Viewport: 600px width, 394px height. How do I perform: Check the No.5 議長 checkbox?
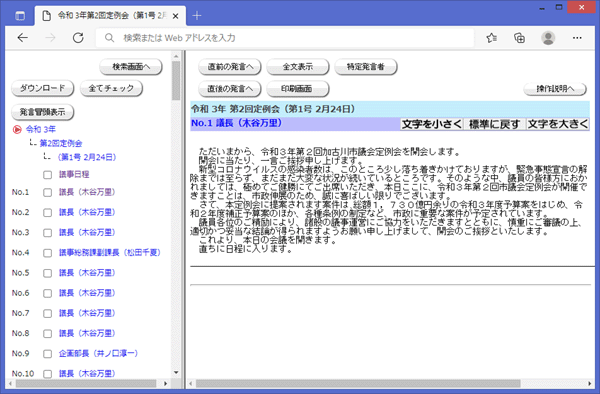pos(47,274)
